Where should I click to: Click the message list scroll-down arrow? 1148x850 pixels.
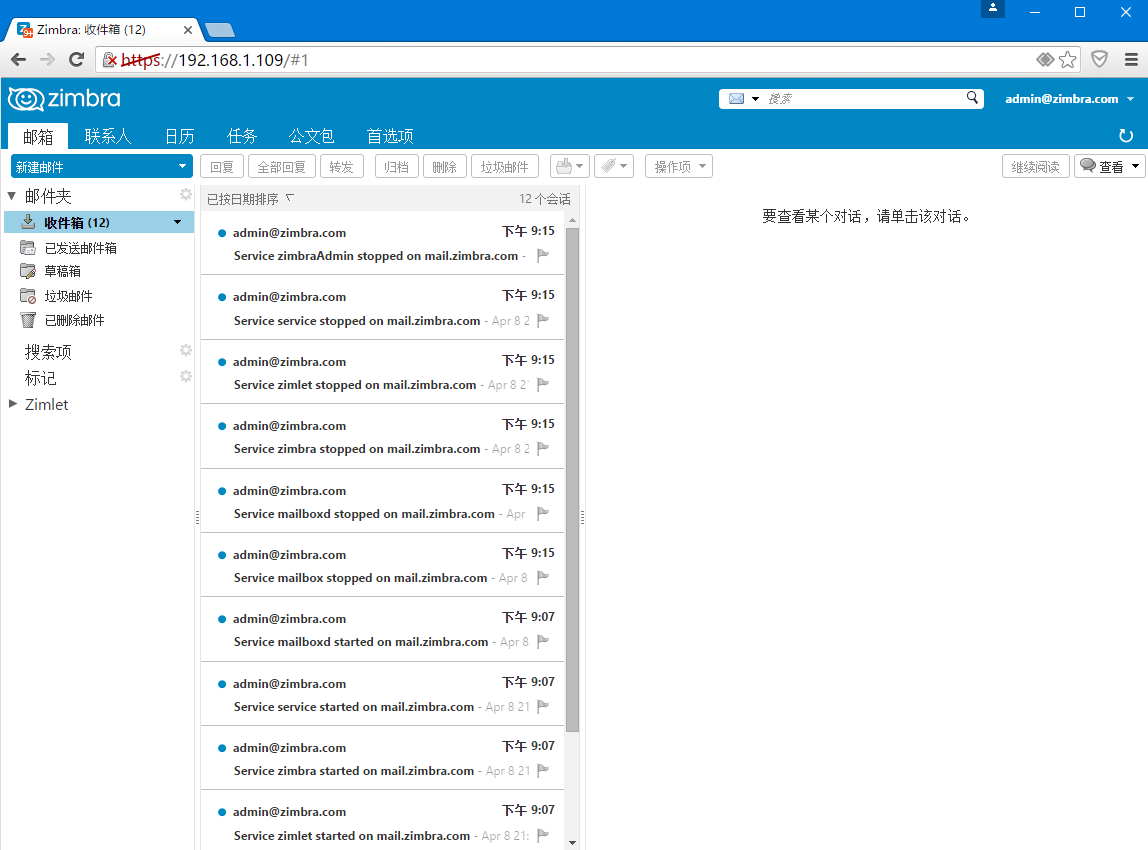pos(573,843)
